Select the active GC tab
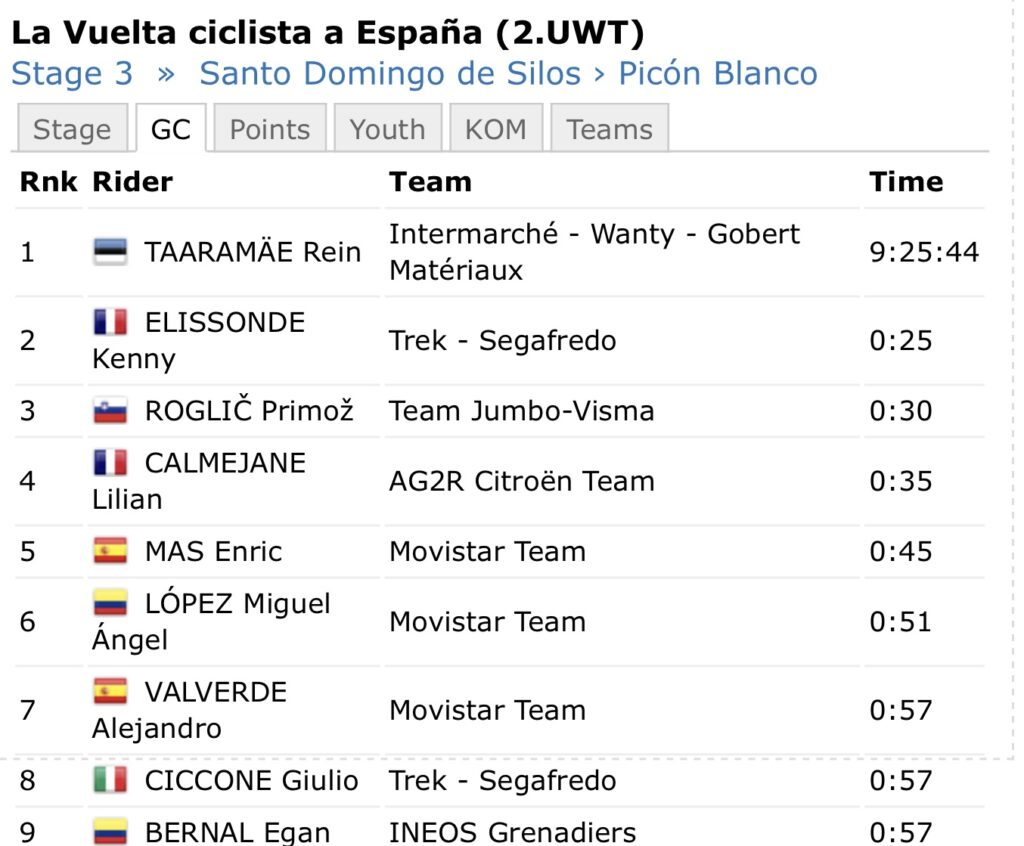This screenshot has width=1024, height=846. coord(170,129)
